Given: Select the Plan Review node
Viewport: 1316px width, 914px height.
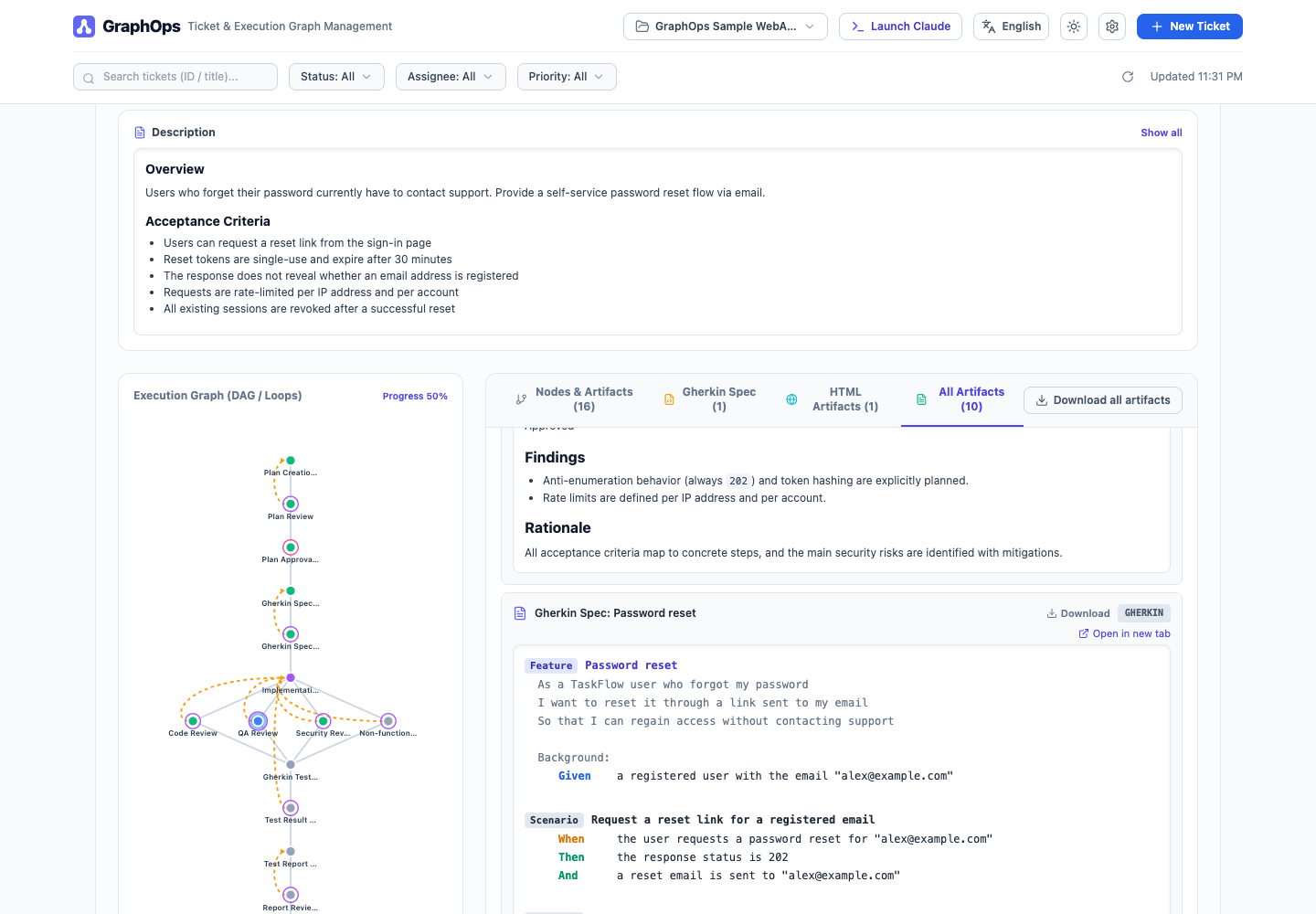Looking at the screenshot, I should [291, 504].
